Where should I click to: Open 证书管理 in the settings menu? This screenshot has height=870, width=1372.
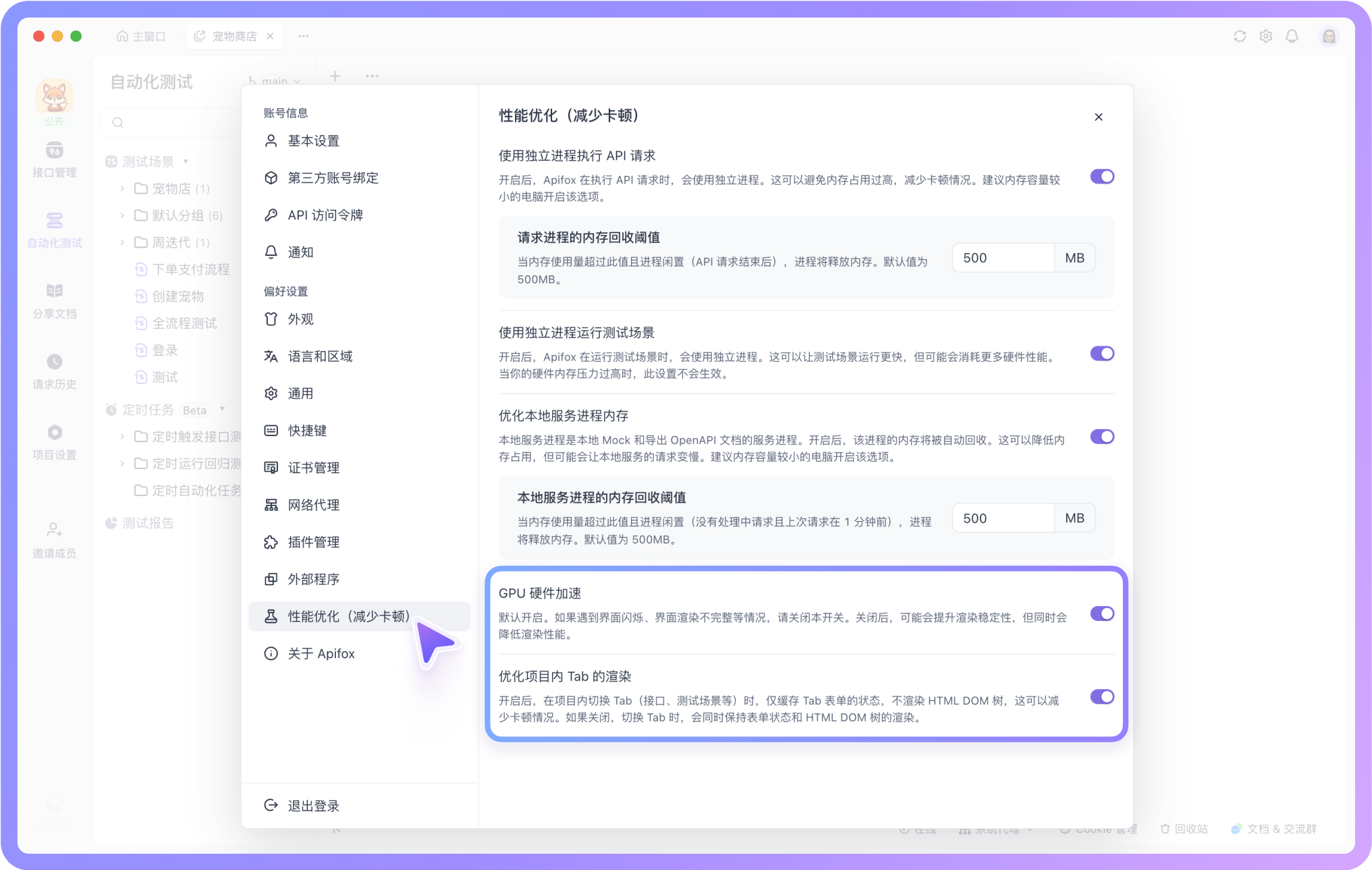[314, 467]
